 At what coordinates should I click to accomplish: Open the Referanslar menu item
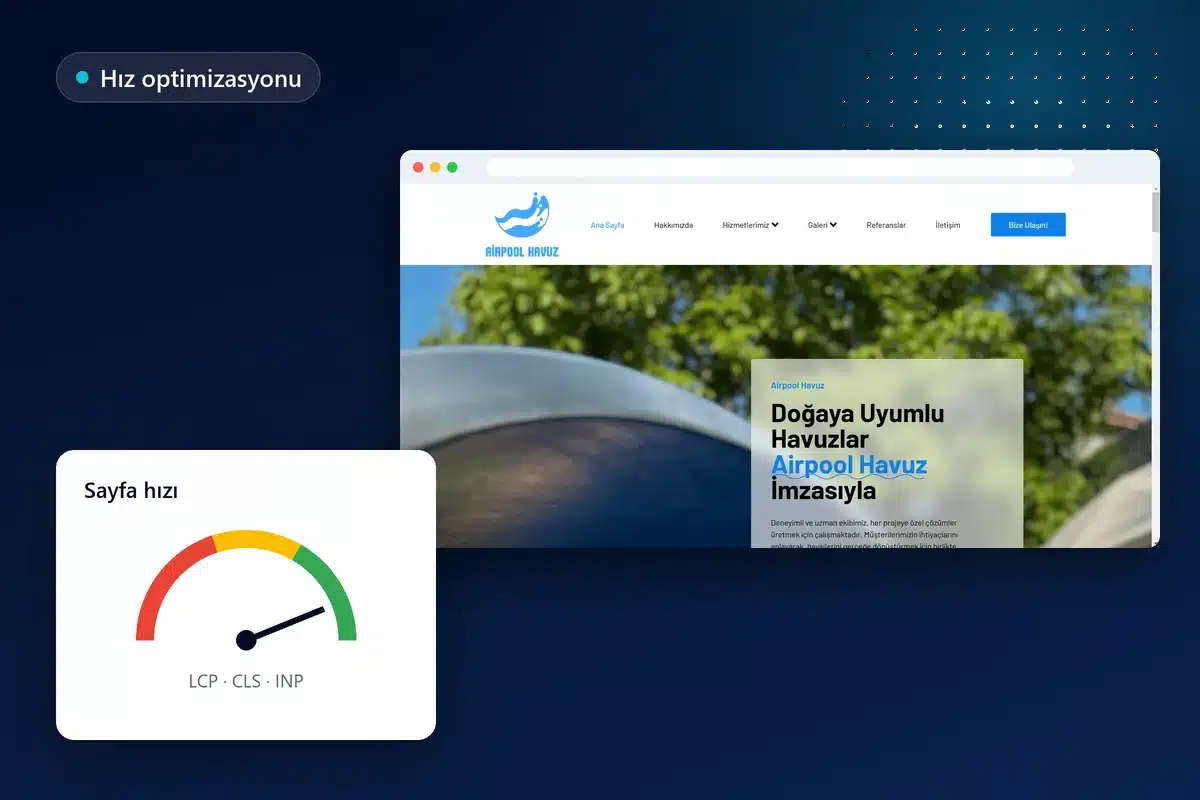(x=886, y=225)
